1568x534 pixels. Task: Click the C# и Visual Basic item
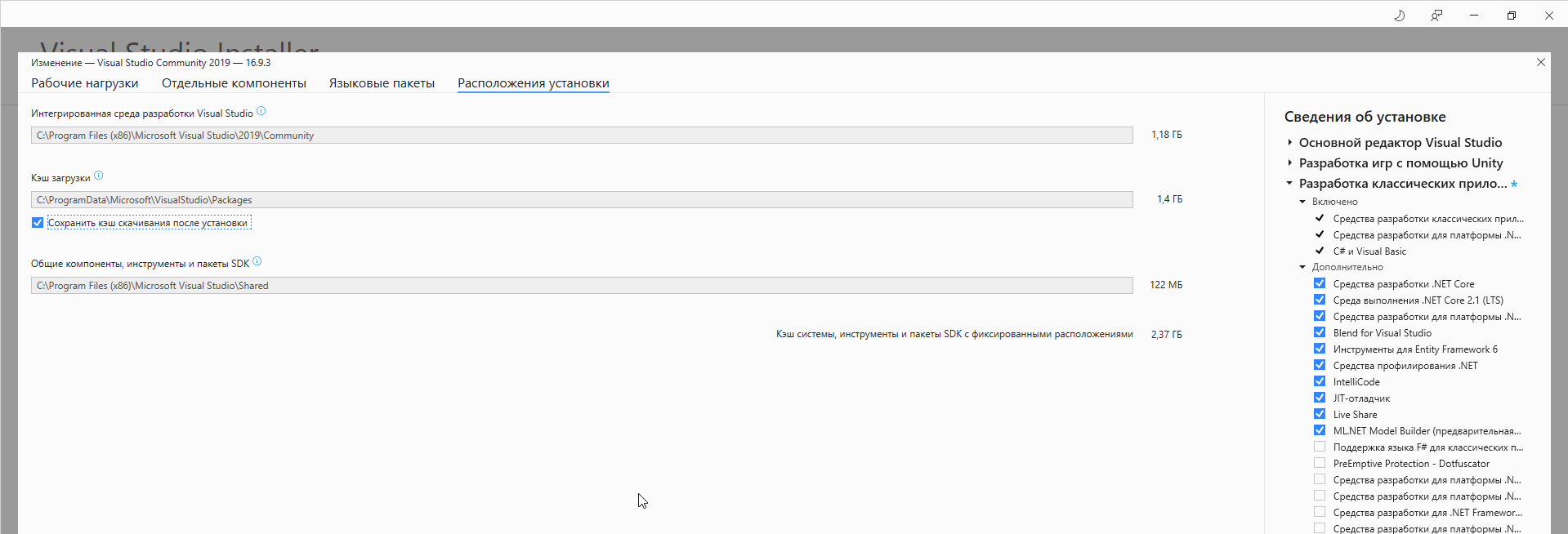(1369, 251)
